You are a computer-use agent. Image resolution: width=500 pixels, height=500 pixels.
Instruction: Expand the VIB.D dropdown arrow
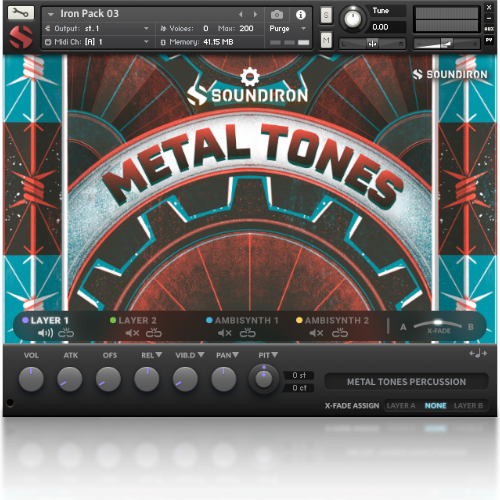click(x=201, y=355)
